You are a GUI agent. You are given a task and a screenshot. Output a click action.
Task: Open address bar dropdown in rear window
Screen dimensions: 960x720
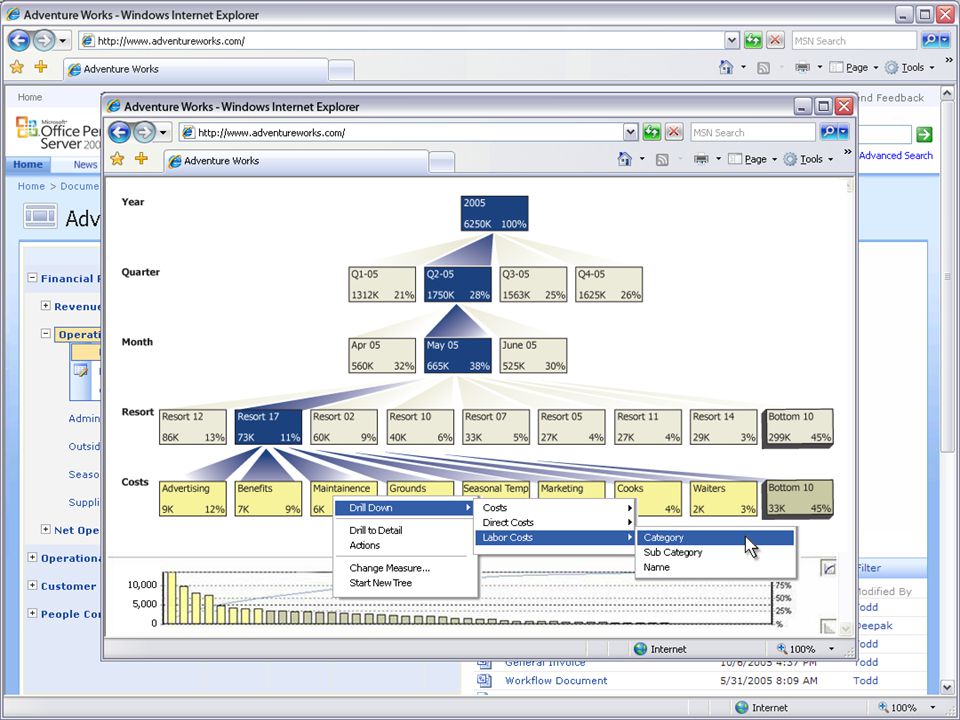pos(732,40)
